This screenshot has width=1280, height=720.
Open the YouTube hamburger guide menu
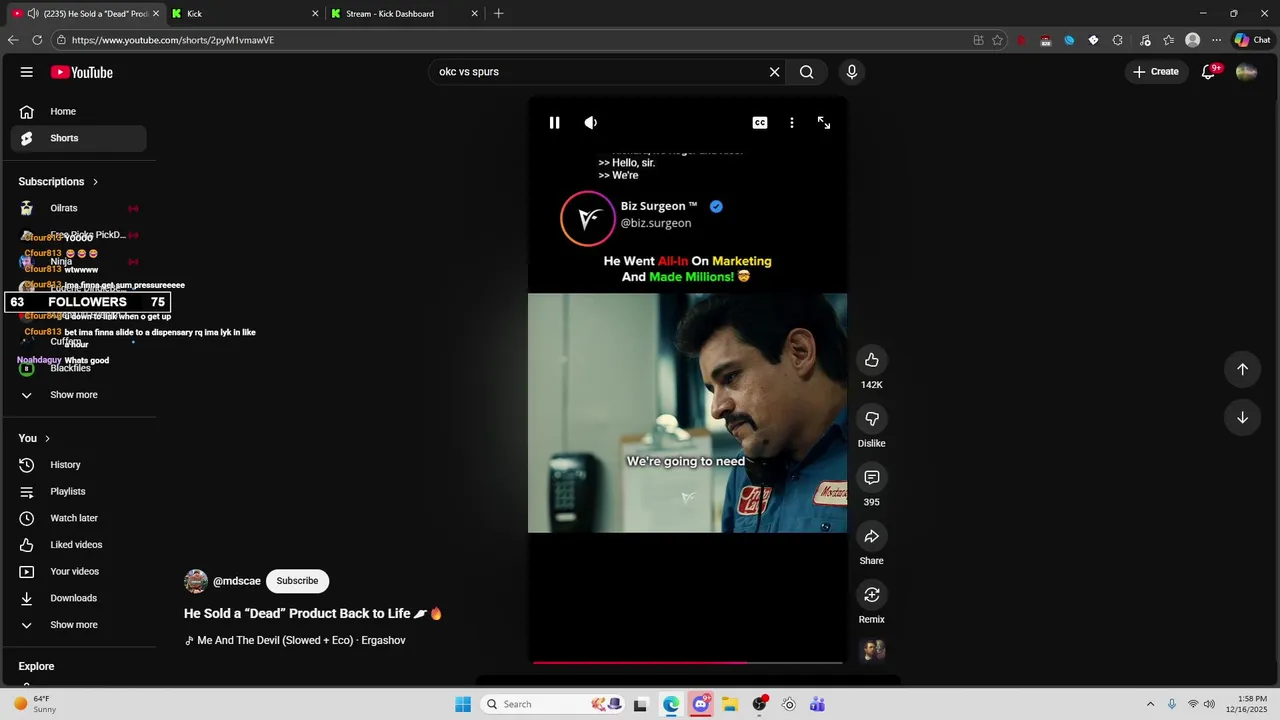point(27,72)
